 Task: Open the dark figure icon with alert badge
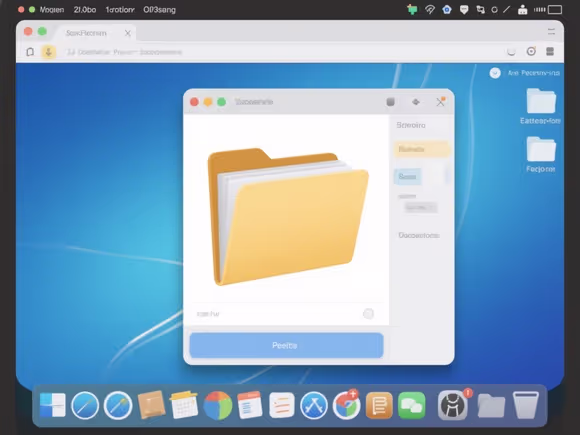pyautogui.click(x=453, y=405)
